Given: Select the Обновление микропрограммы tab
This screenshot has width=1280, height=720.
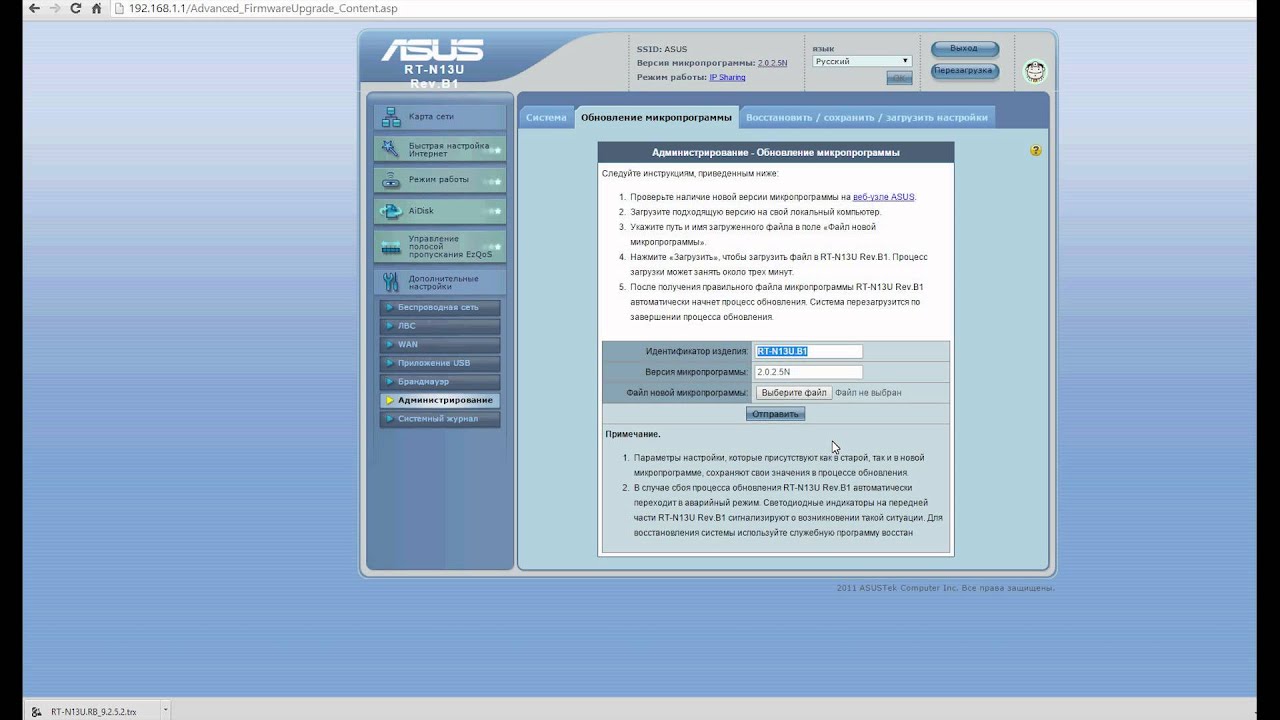Looking at the screenshot, I should (656, 117).
